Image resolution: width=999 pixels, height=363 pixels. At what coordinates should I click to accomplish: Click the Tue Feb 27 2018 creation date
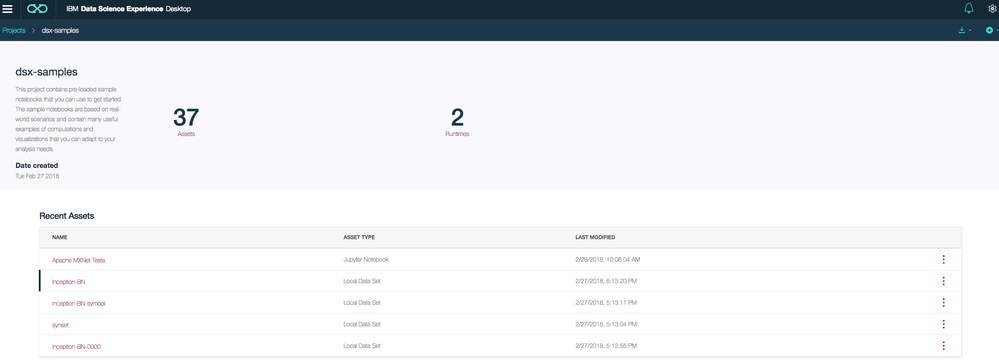point(37,176)
